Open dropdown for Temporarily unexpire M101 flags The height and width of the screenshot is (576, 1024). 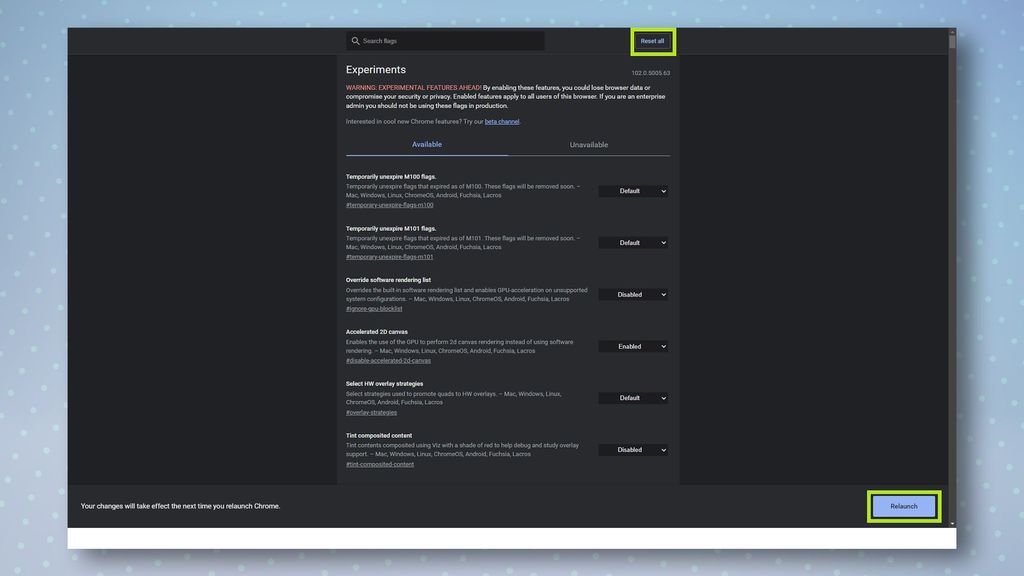point(633,243)
